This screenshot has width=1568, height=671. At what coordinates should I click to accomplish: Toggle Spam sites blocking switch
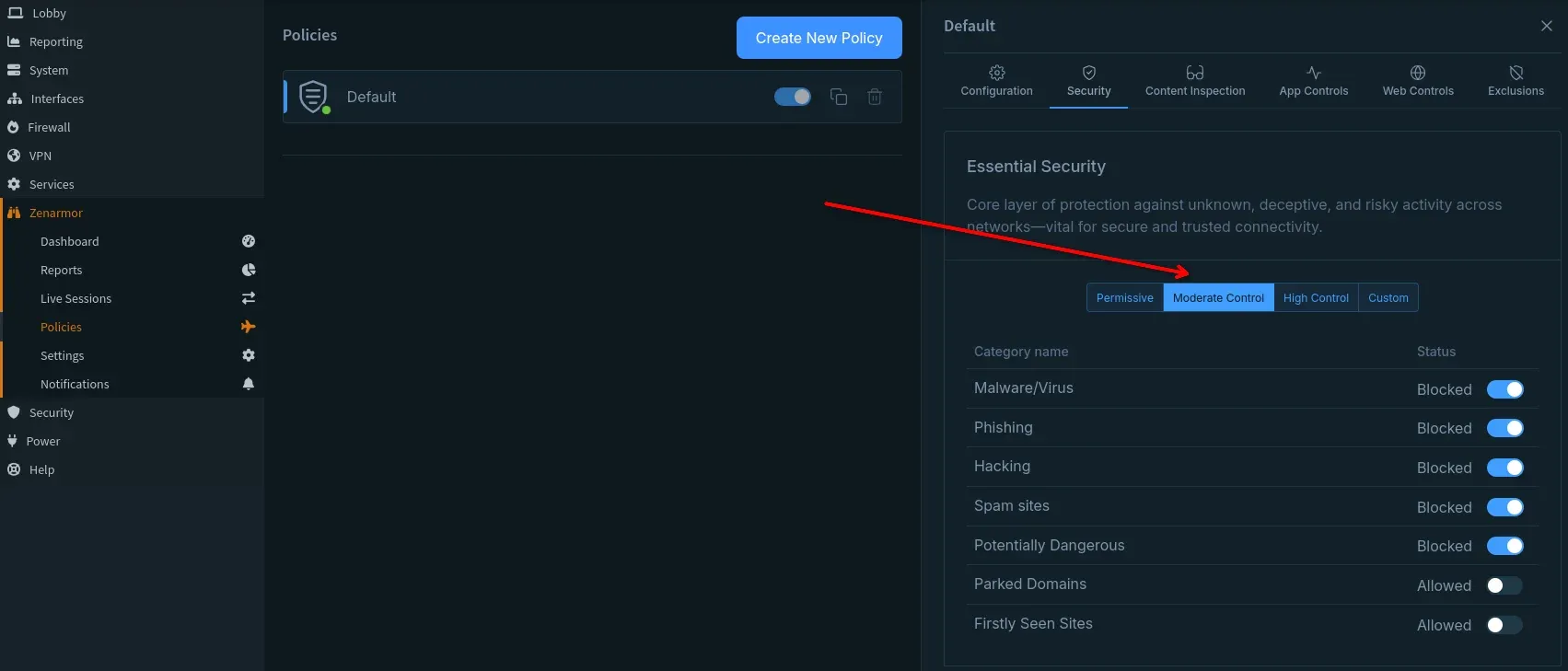[1505, 507]
